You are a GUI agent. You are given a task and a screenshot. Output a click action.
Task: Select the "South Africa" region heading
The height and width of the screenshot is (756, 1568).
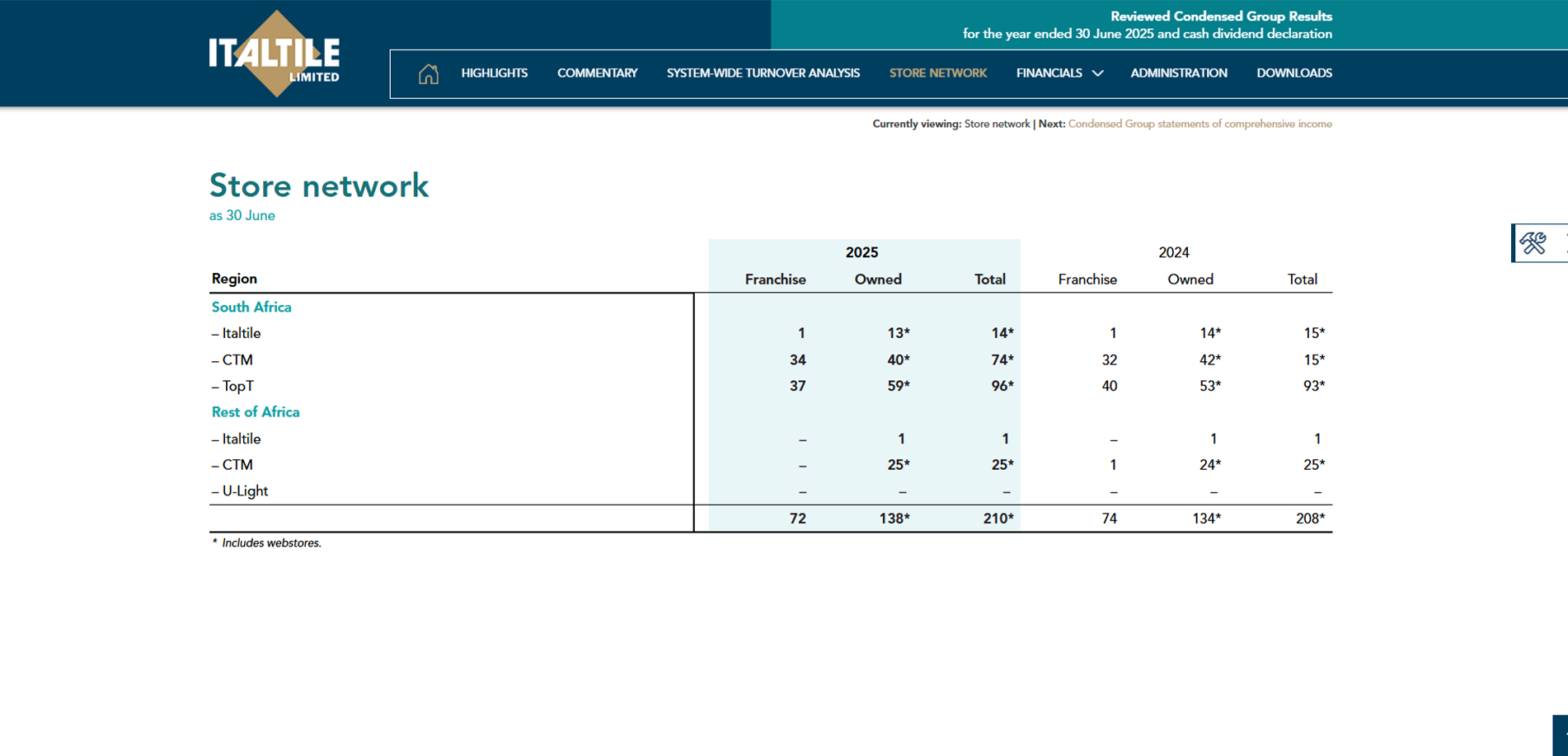(x=251, y=307)
